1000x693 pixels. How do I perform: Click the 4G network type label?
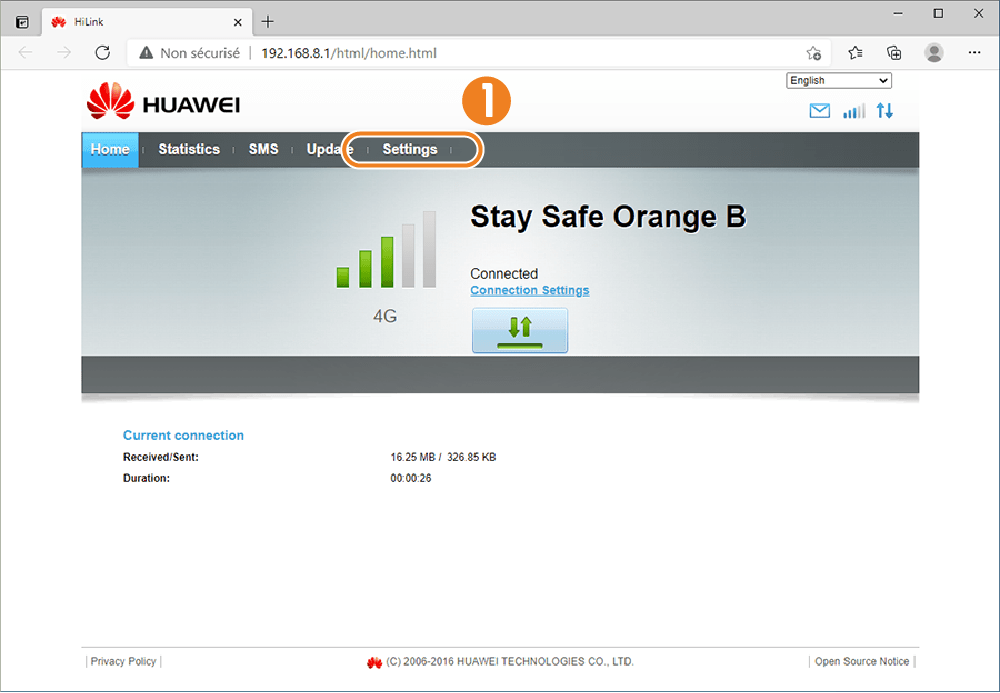[385, 316]
